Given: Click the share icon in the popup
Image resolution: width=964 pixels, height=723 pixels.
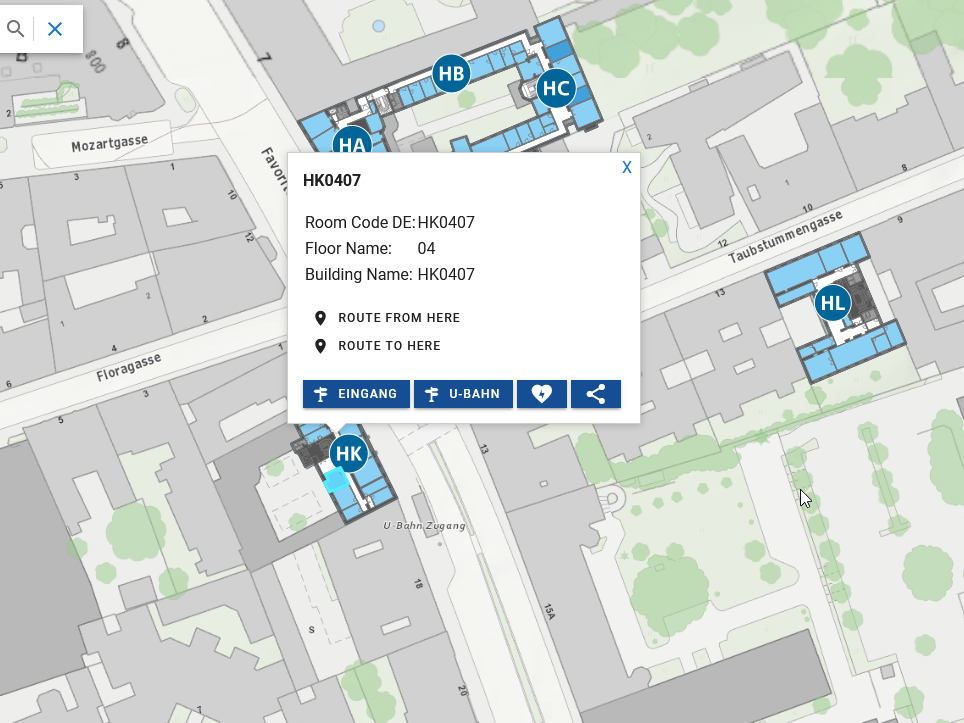Looking at the screenshot, I should tap(595, 393).
